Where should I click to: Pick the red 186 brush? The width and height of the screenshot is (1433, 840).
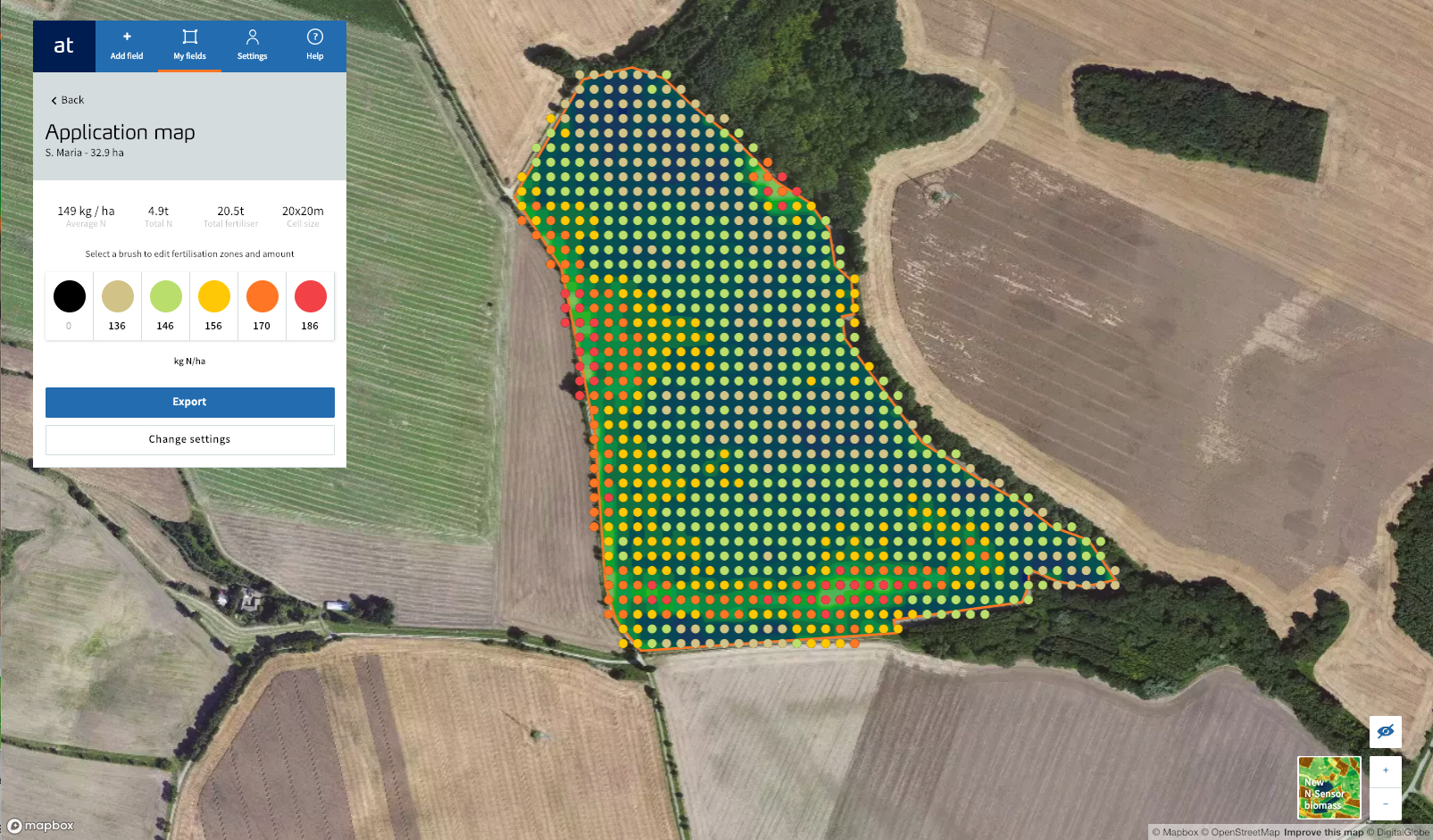coord(310,297)
